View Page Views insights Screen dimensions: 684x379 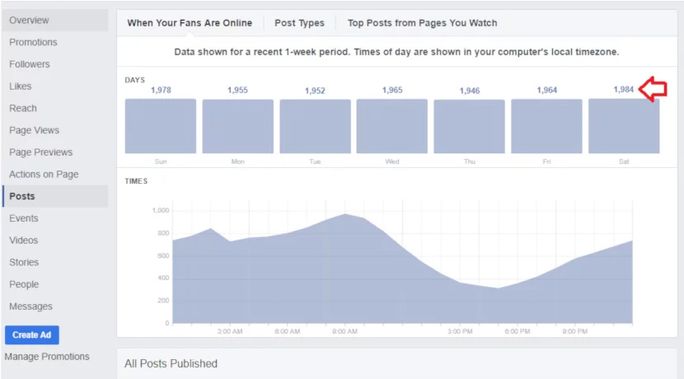[34, 130]
